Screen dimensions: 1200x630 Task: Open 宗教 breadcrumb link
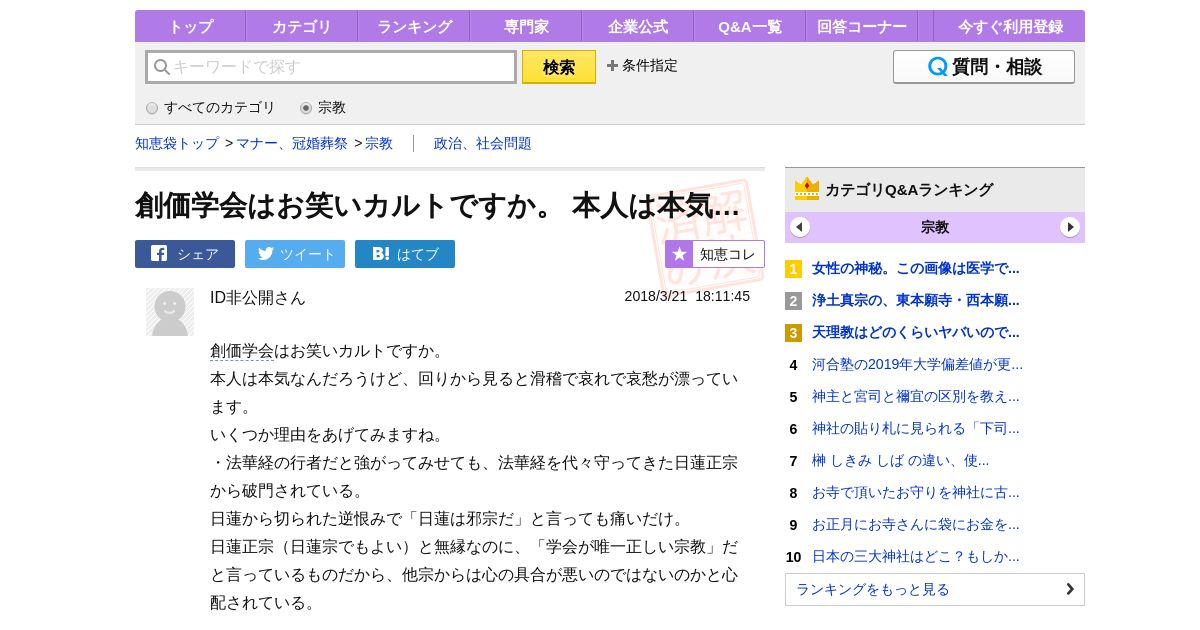click(379, 144)
